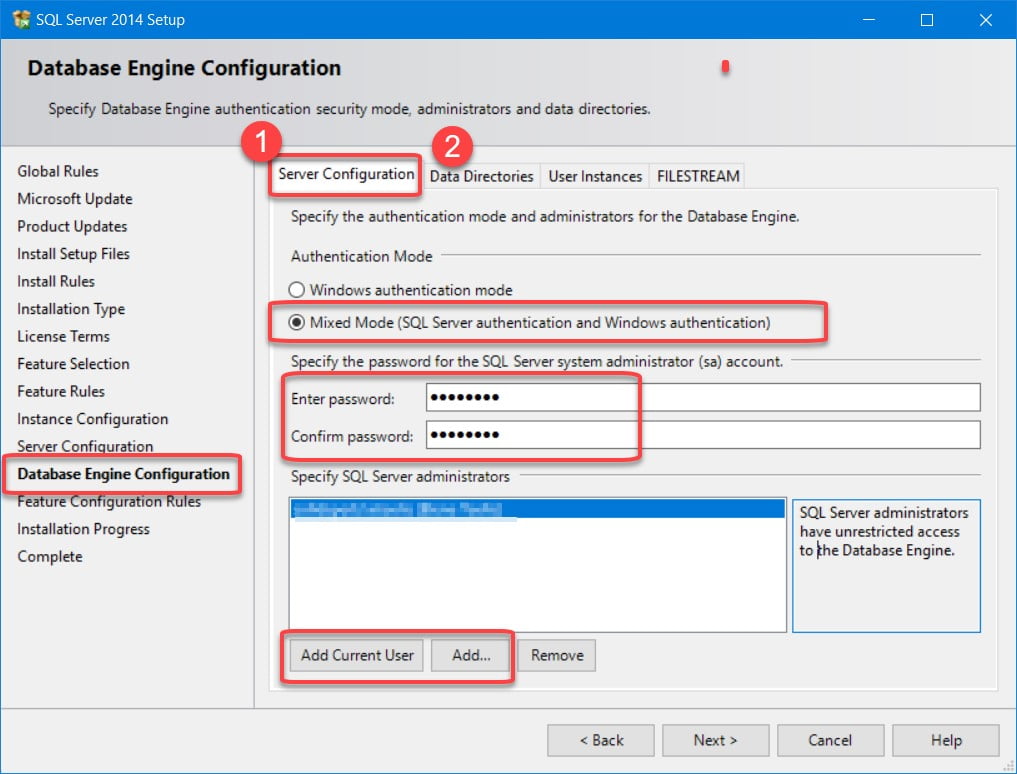Open the FILESTREAM tab

click(698, 176)
